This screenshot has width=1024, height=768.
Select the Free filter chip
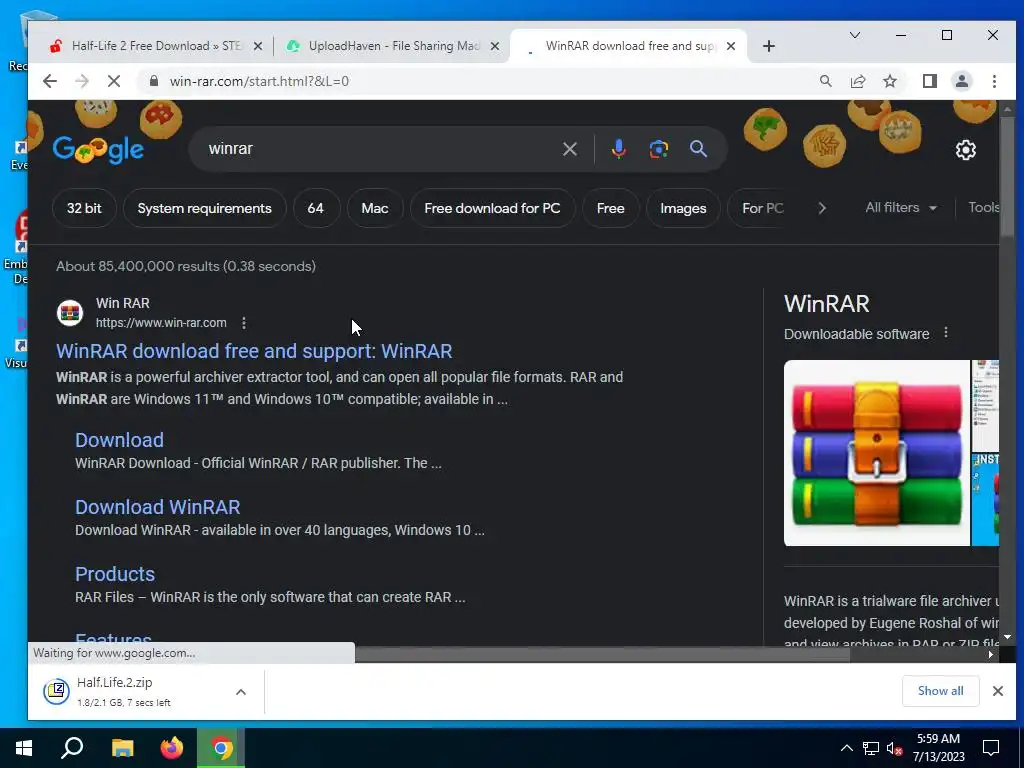611,208
